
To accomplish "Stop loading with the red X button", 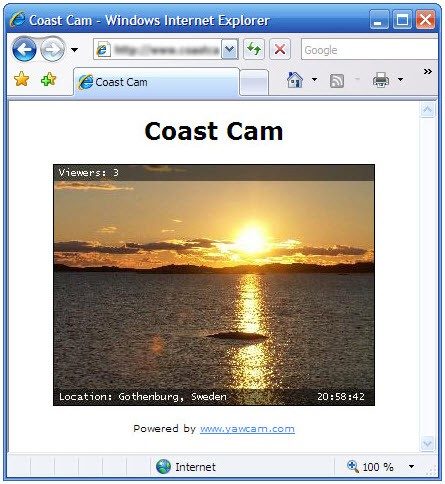I will pyautogui.click(x=280, y=50).
